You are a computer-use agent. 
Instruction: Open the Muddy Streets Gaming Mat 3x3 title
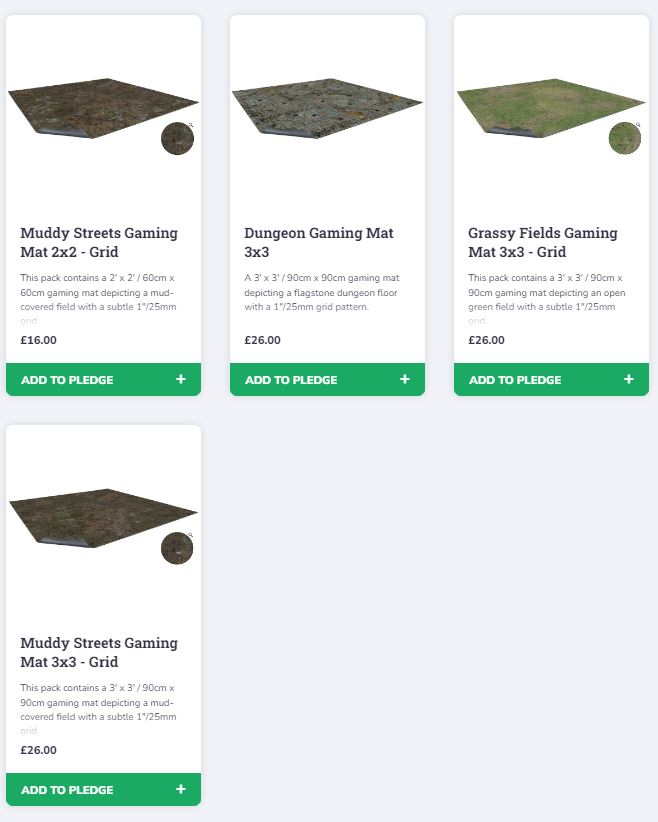pos(99,652)
